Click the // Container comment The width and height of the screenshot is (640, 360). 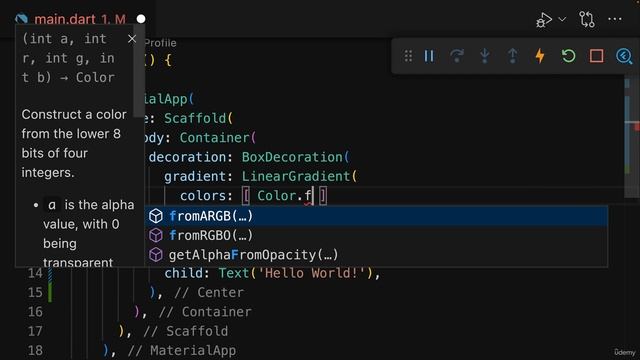tap(205, 312)
